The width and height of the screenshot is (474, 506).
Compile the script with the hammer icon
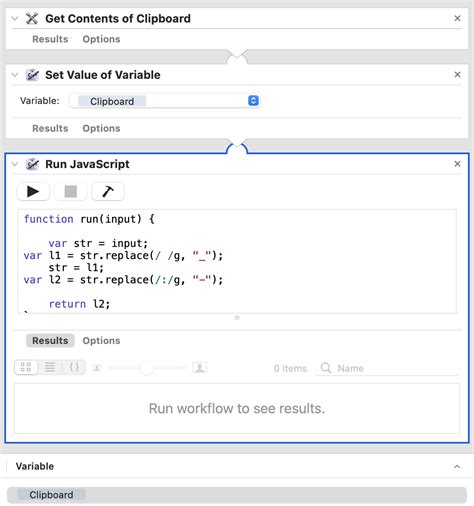pyautogui.click(x=108, y=192)
